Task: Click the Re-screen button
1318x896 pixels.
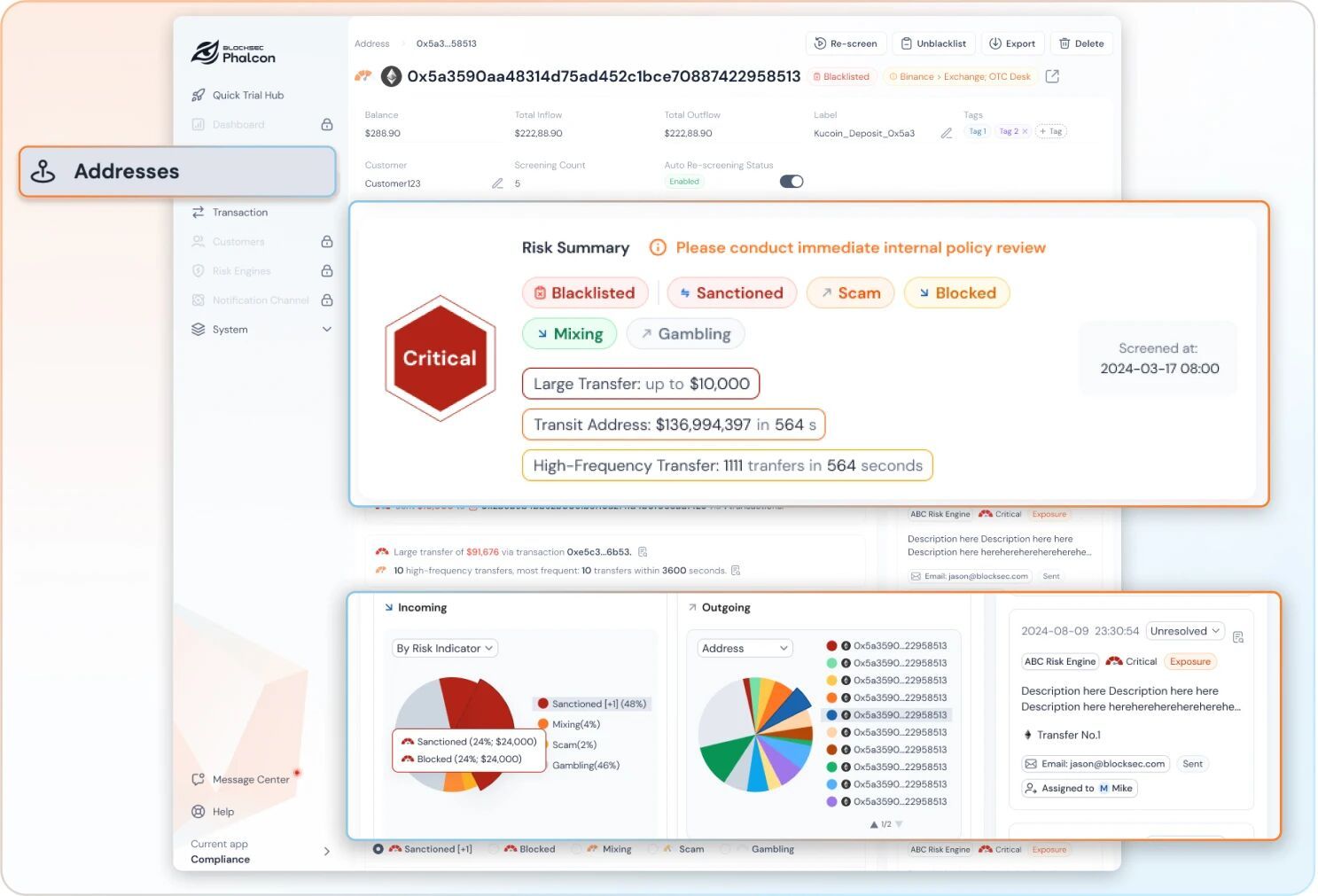Action: click(x=846, y=43)
